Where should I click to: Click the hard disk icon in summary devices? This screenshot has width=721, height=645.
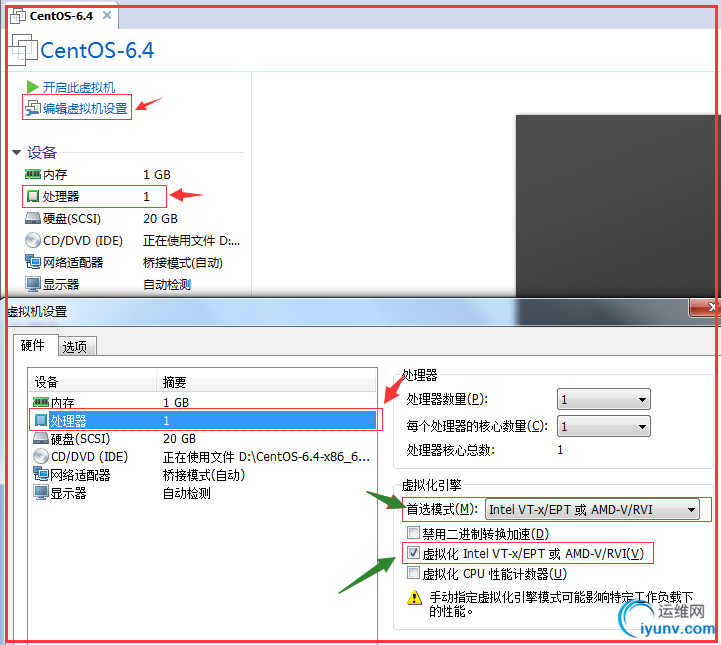click(x=33, y=218)
